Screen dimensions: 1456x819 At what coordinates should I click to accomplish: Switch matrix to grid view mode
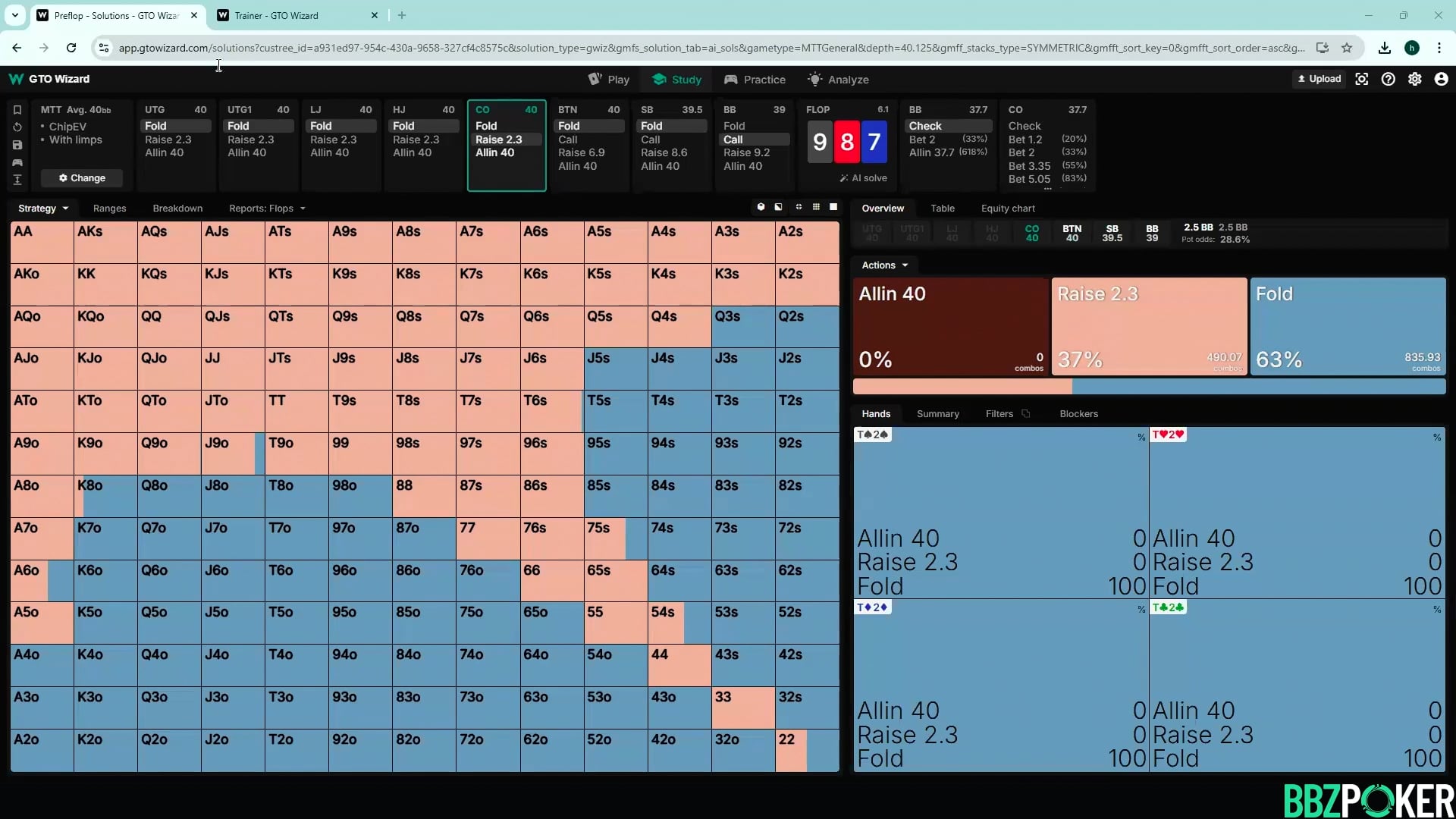pos(816,207)
